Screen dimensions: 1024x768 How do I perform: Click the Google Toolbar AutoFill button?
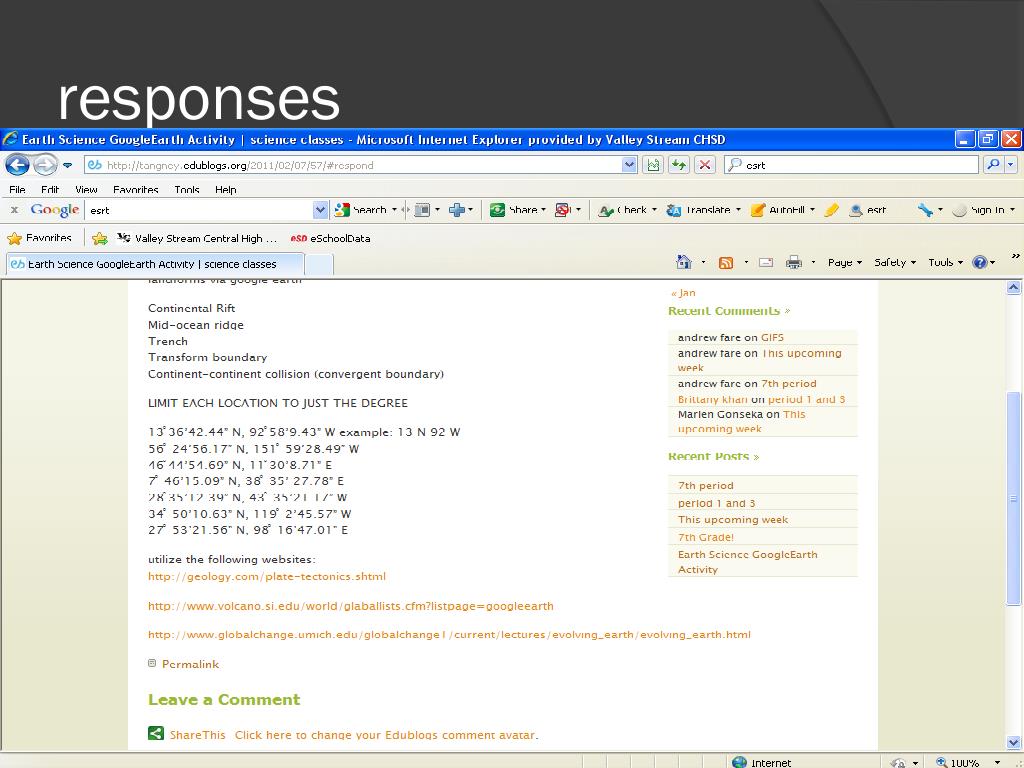[778, 210]
